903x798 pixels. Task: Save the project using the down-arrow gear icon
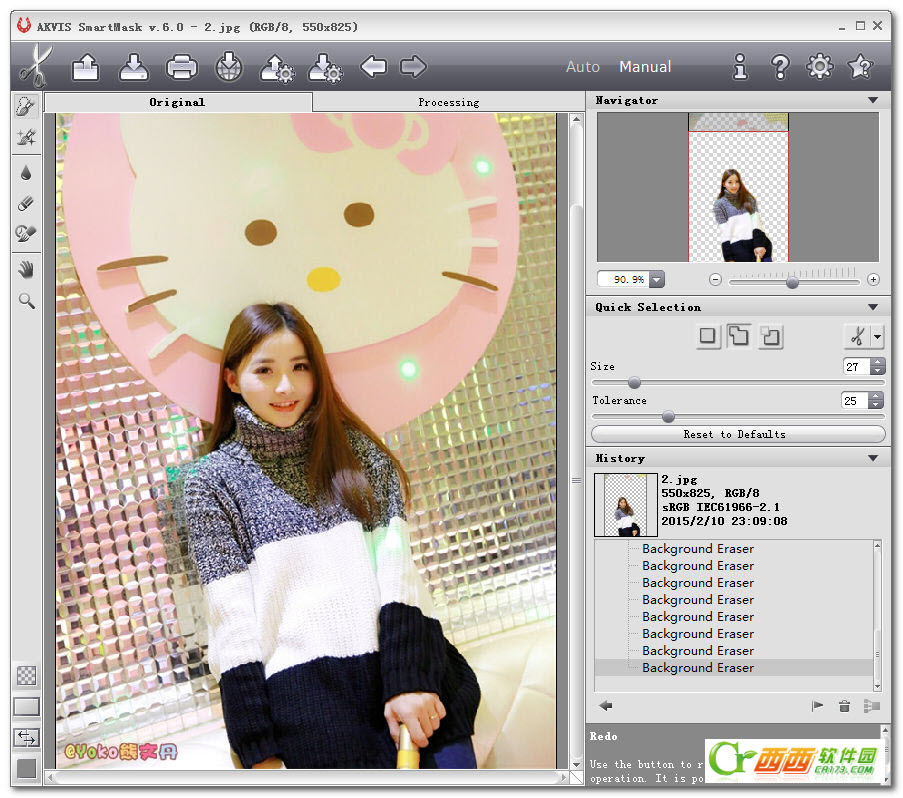[x=325, y=68]
